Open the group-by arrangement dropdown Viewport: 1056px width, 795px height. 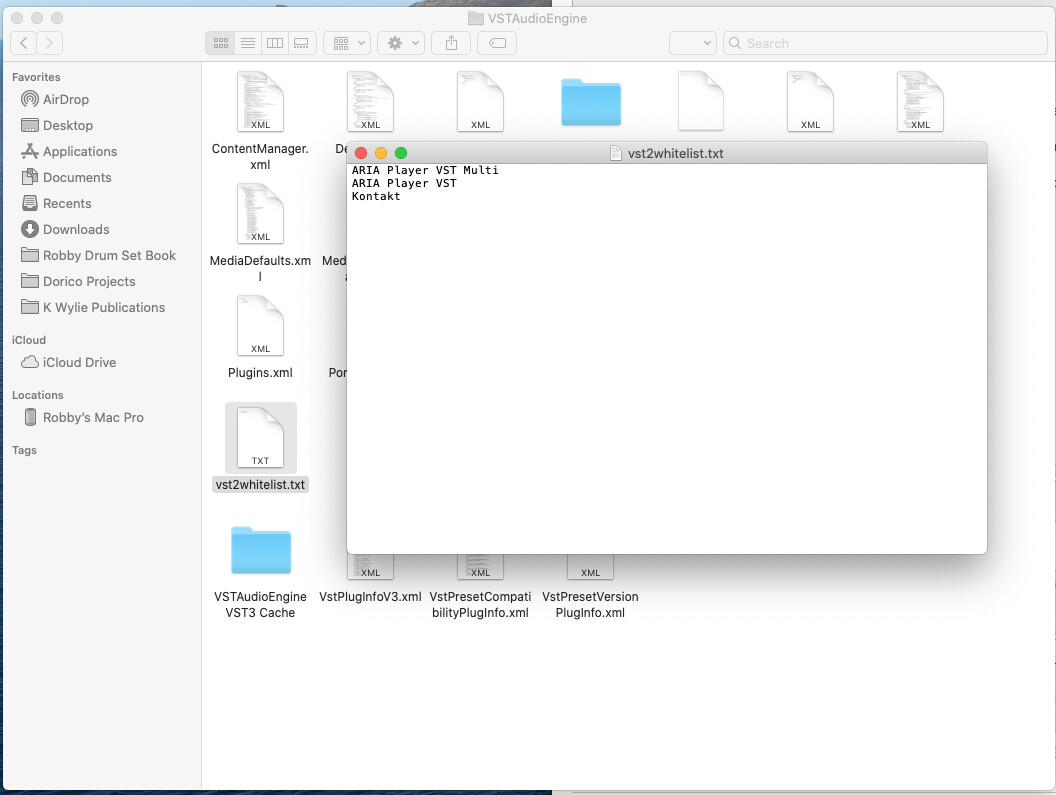(347, 43)
